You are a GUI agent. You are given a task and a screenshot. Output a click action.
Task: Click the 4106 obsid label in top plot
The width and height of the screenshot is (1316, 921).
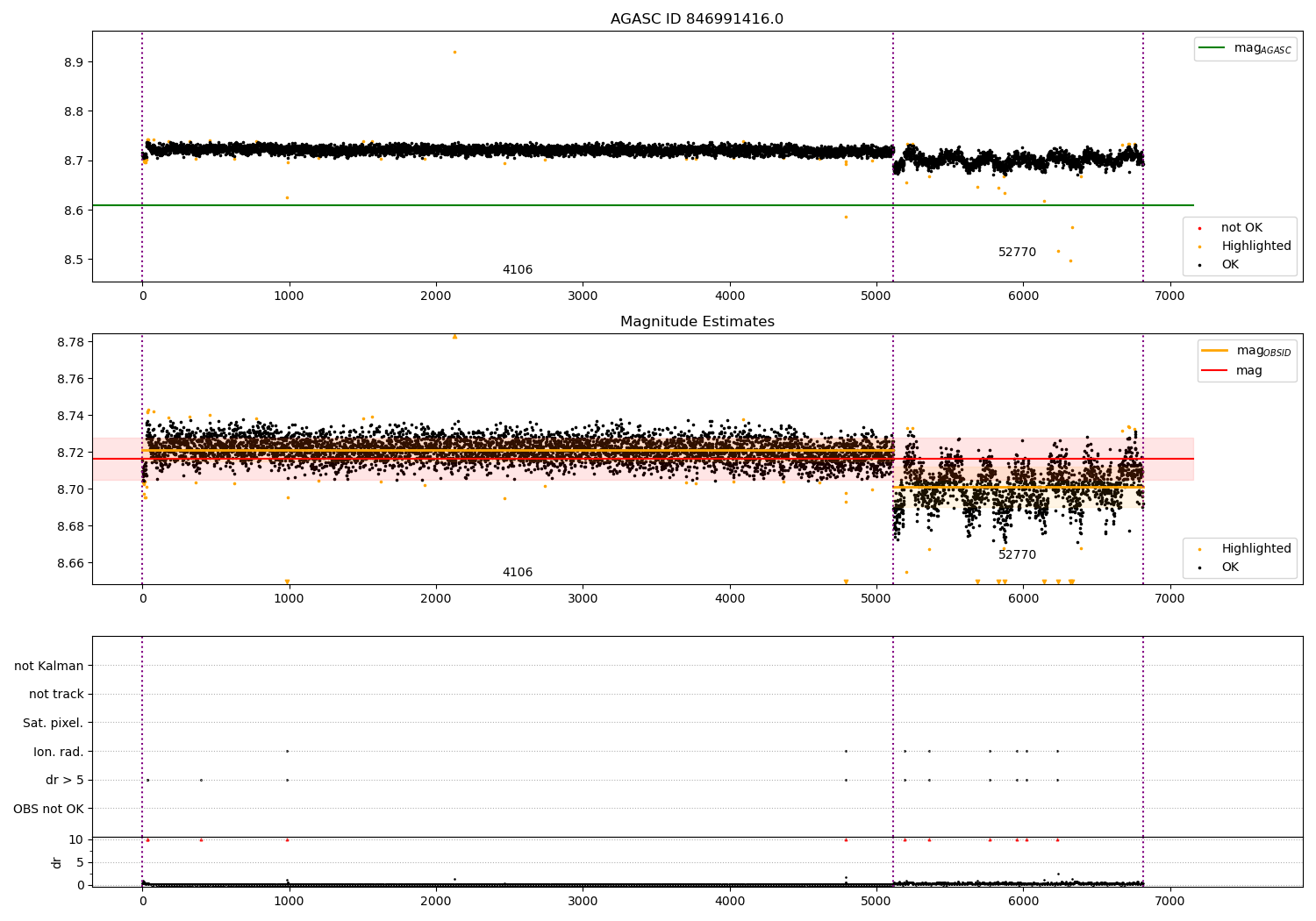[x=518, y=270]
